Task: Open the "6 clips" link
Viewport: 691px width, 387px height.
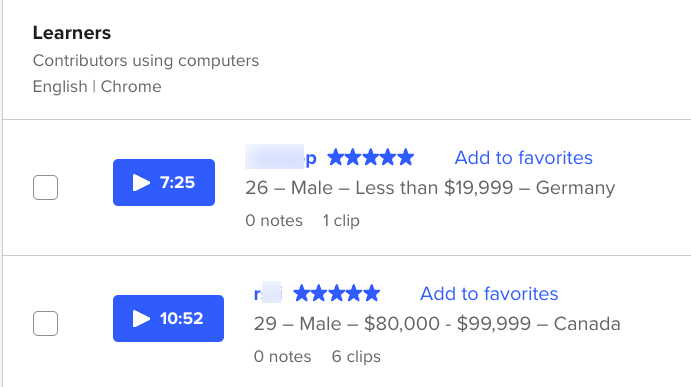Action: 356,356
